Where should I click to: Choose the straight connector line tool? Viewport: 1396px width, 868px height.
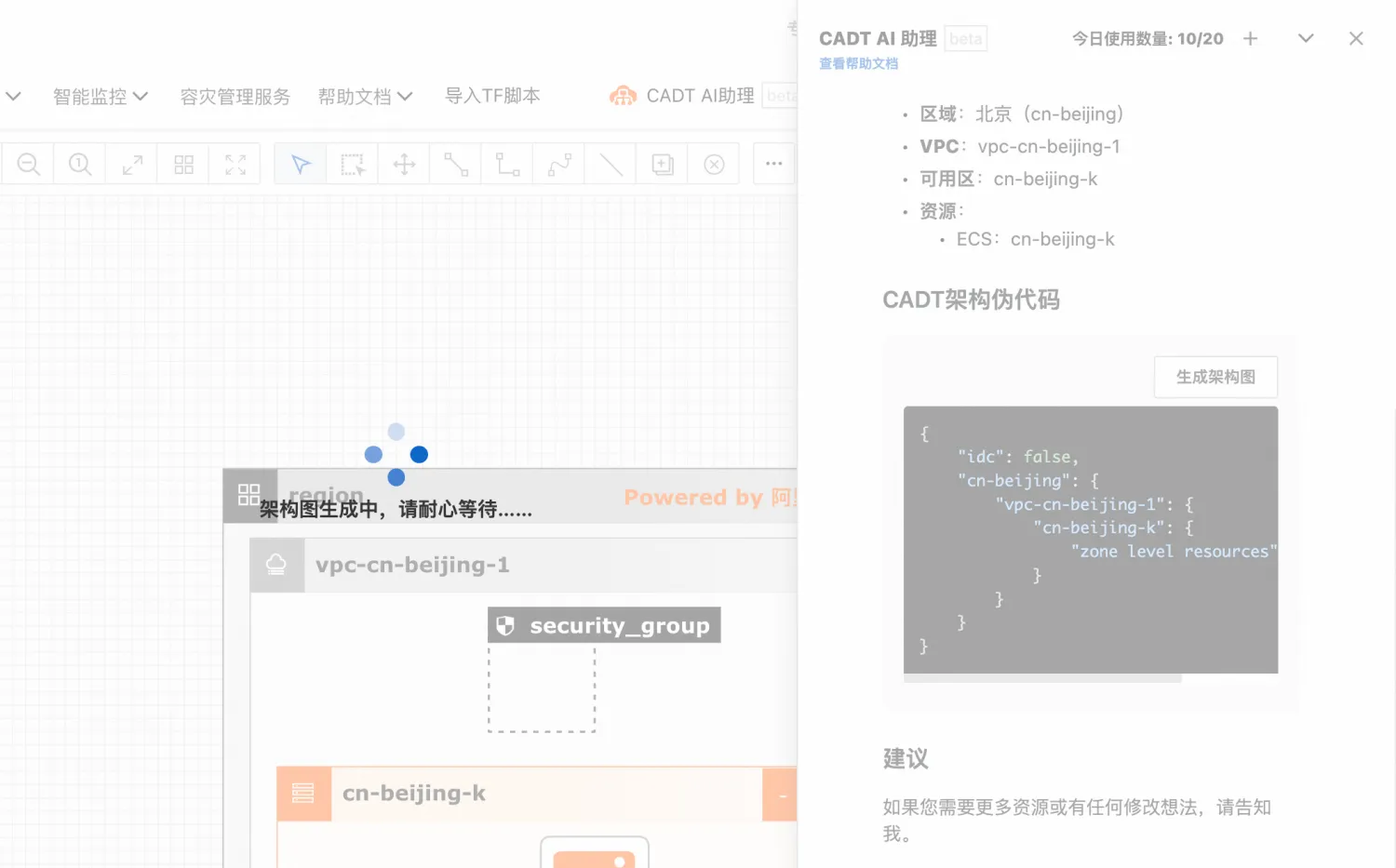(456, 165)
